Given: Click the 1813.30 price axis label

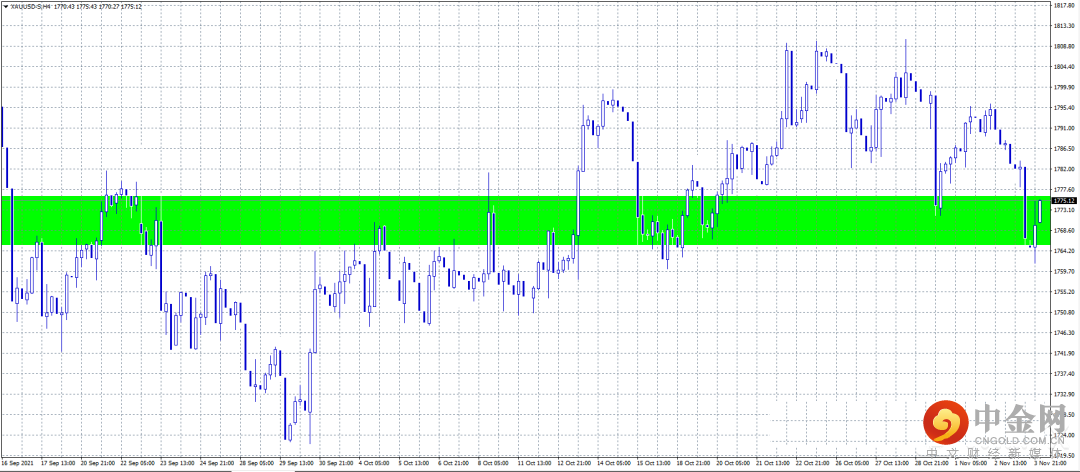Looking at the screenshot, I should 1066,25.
